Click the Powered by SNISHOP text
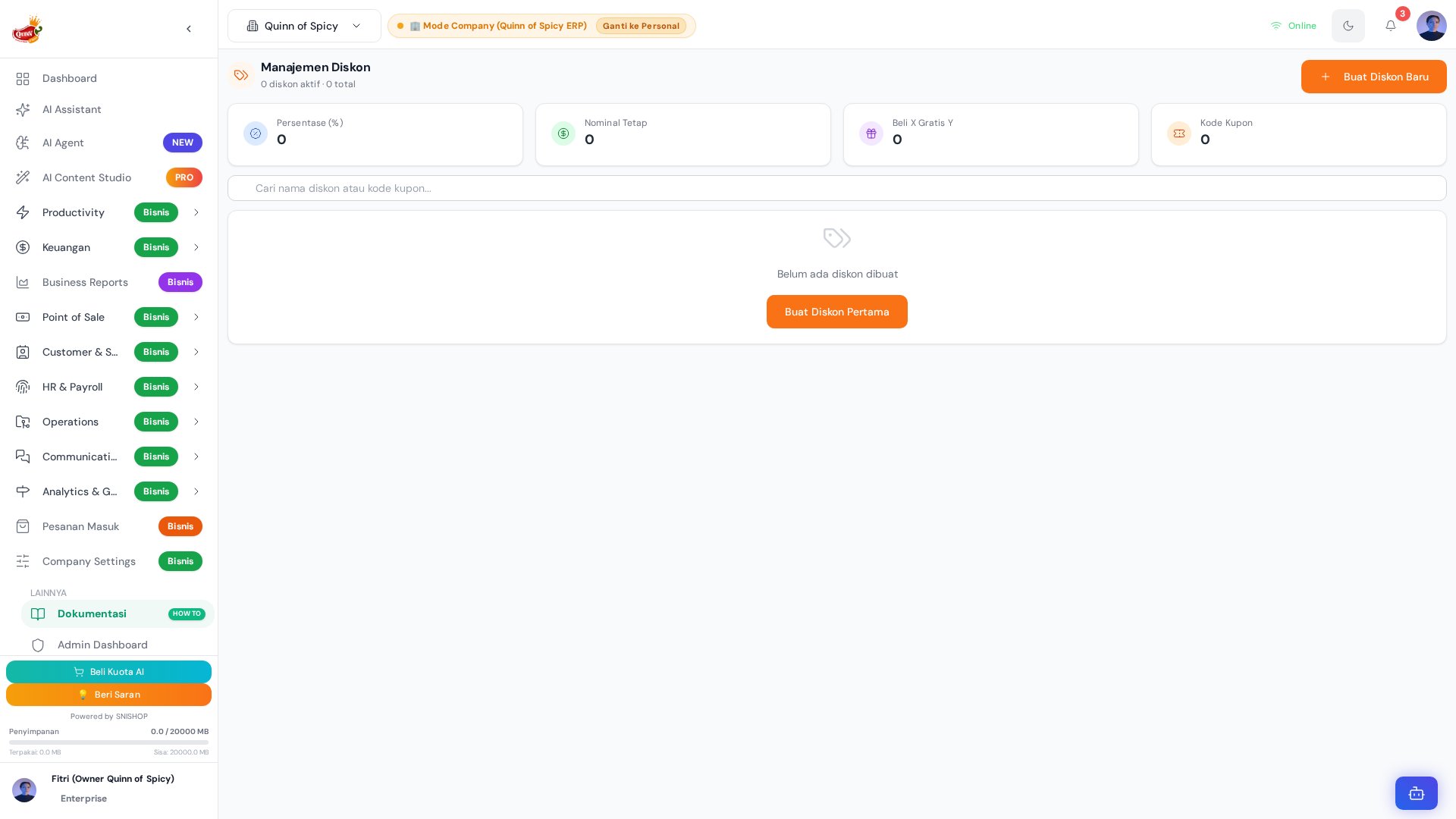Screen dimensions: 1456x819 pos(108,717)
